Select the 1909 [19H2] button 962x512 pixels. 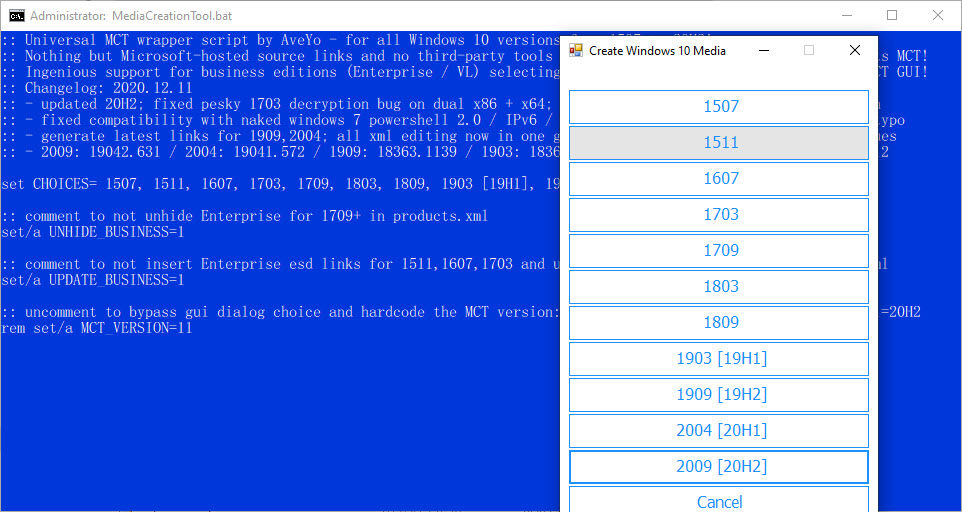point(718,395)
